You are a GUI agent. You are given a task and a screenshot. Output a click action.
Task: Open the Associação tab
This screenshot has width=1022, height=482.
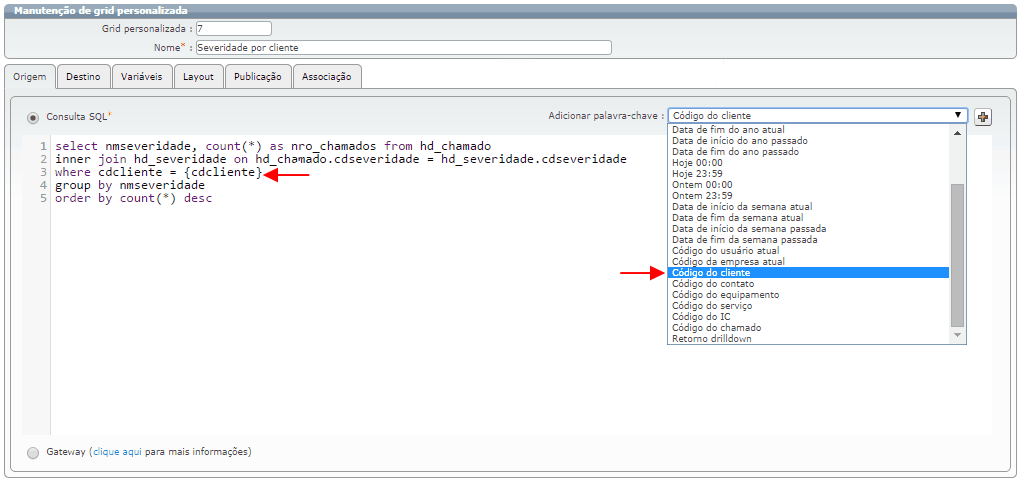327,77
